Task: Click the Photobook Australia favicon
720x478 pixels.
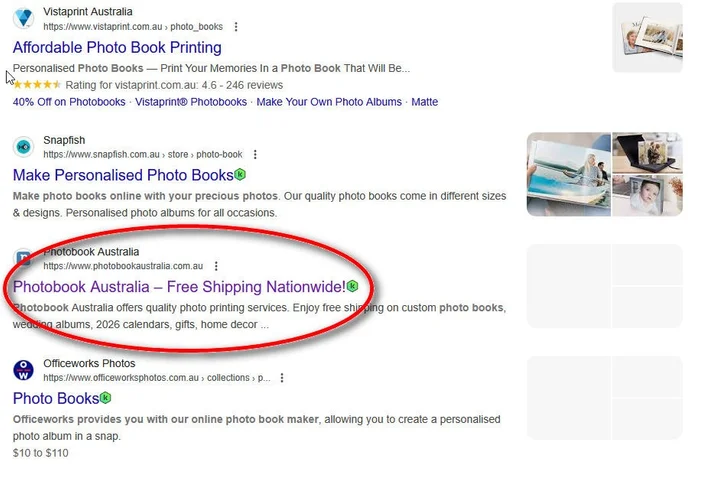Action: [23, 260]
